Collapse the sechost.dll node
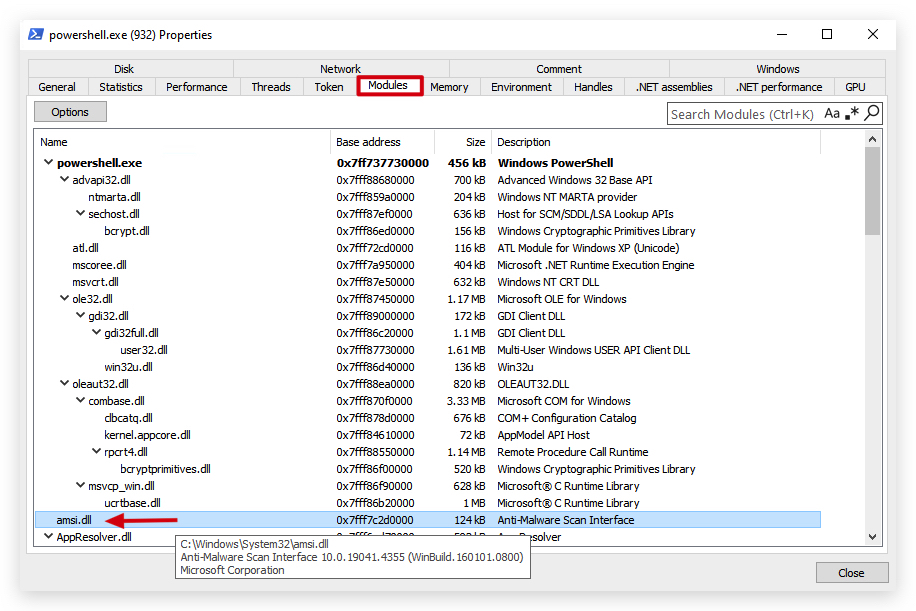Viewport: 916px width, 611px height. (x=81, y=213)
